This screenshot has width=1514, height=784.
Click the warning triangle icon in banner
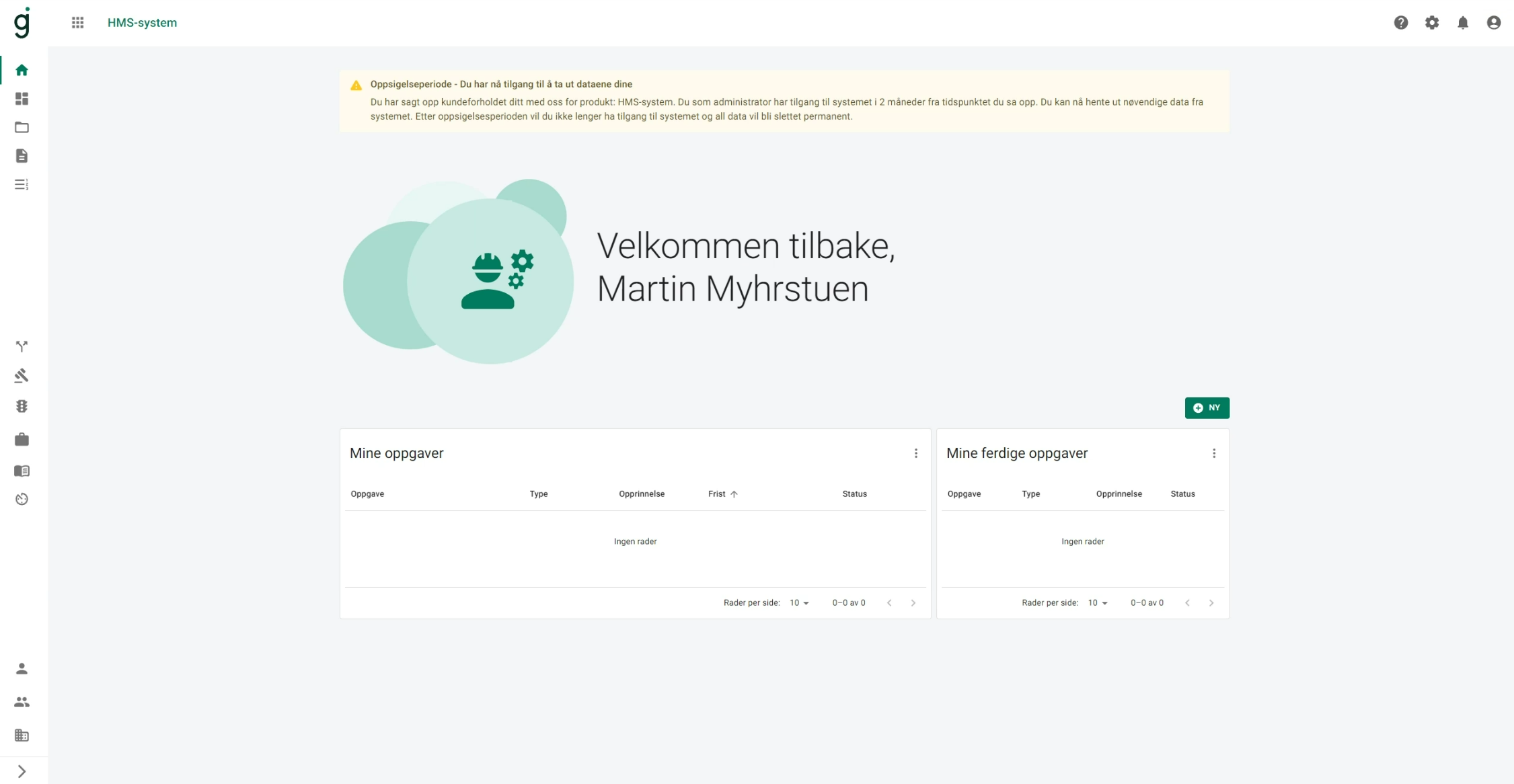[356, 85]
